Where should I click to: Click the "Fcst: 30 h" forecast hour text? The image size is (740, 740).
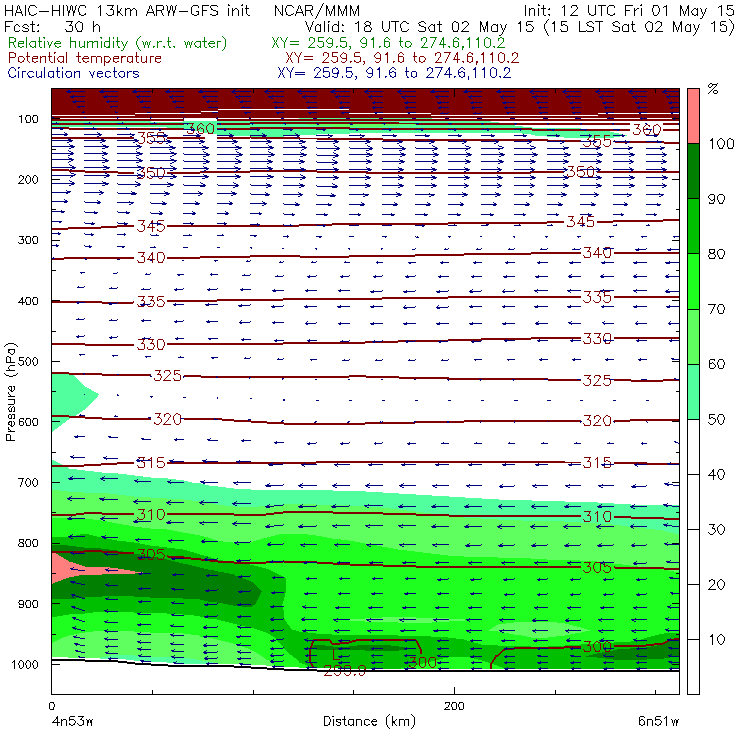point(52,26)
